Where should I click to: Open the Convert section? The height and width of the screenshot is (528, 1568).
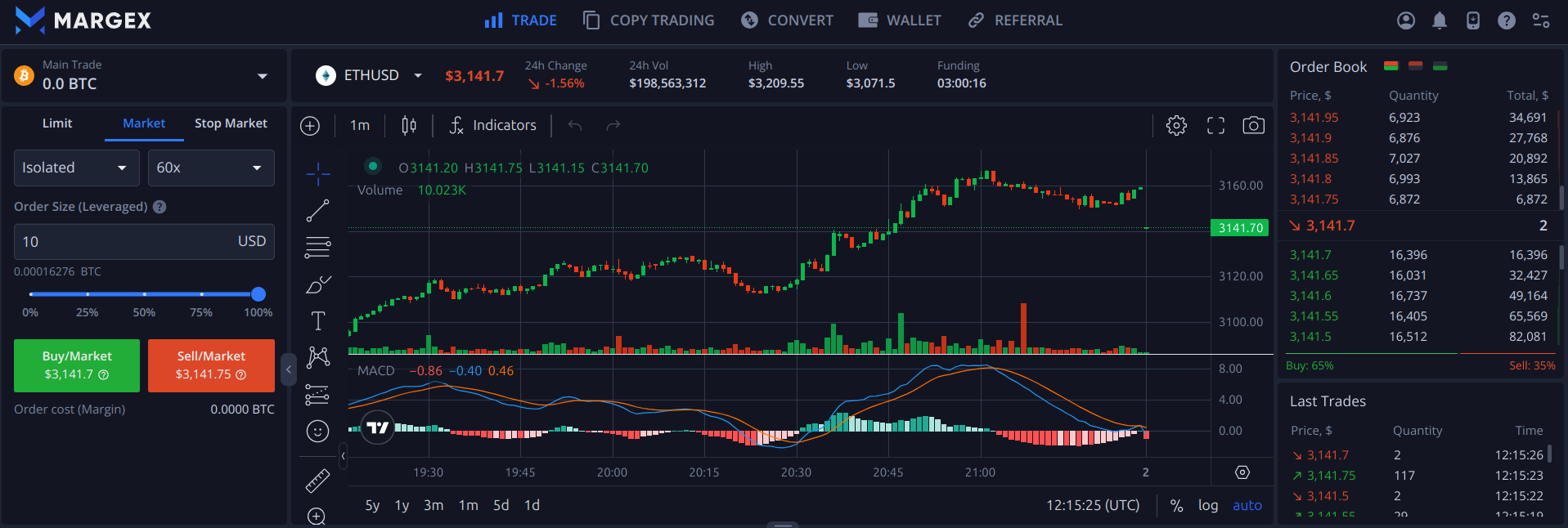click(x=787, y=20)
